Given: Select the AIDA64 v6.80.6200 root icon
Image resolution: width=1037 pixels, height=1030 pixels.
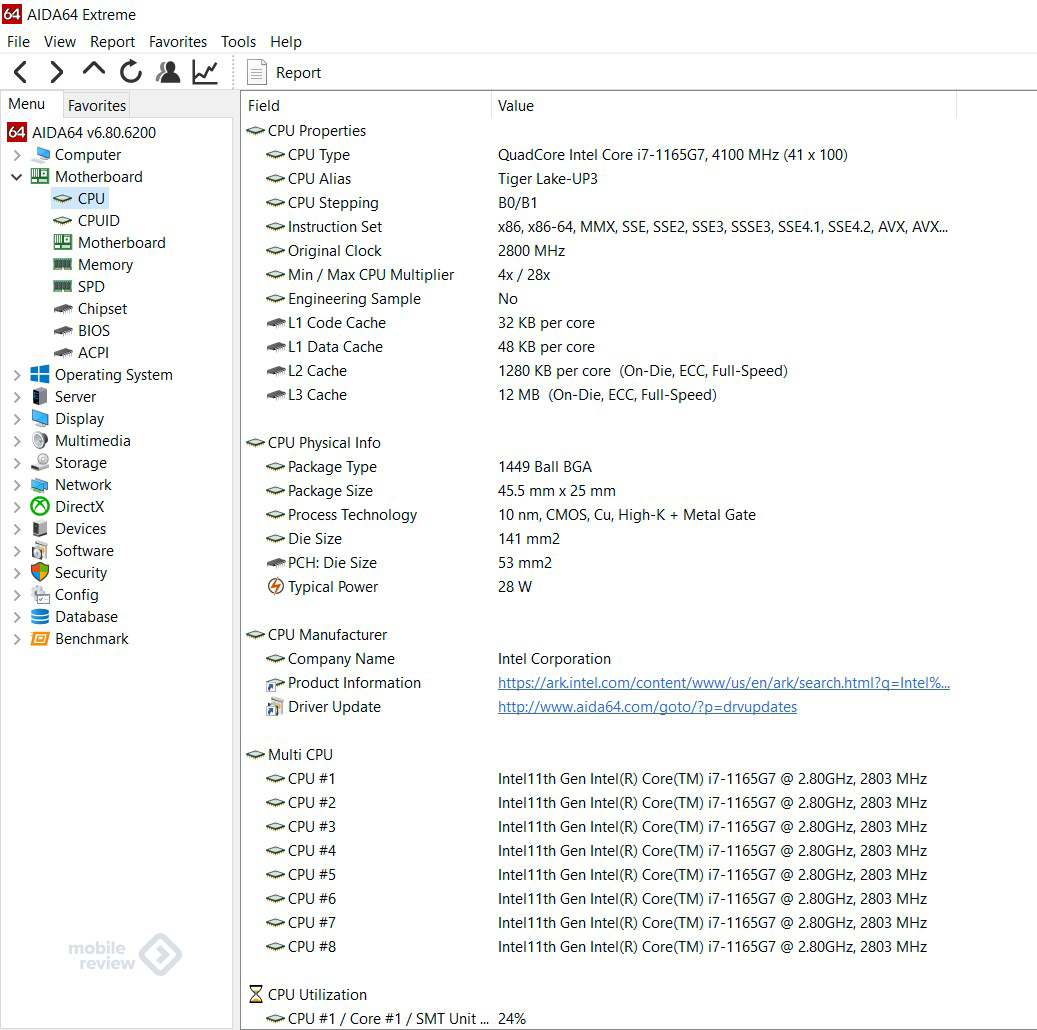Looking at the screenshot, I should pyautogui.click(x=17, y=132).
